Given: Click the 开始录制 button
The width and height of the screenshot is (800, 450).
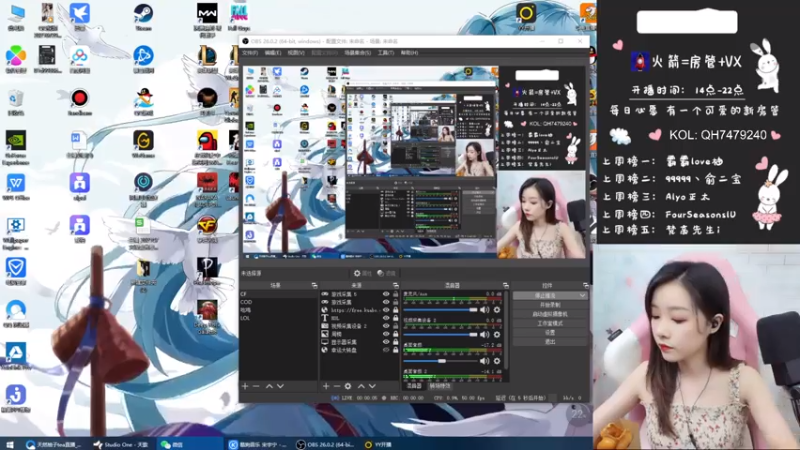Looking at the screenshot, I should 550,305.
